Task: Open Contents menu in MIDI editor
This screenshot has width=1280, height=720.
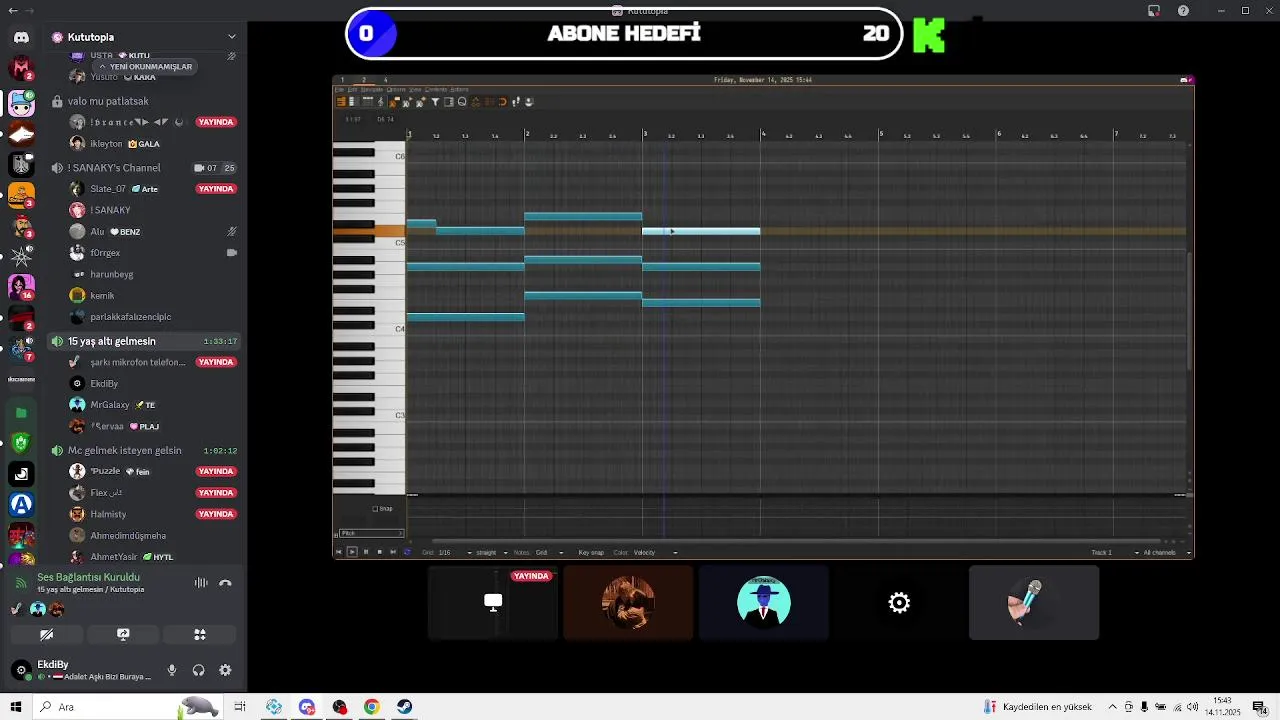Action: [436, 89]
